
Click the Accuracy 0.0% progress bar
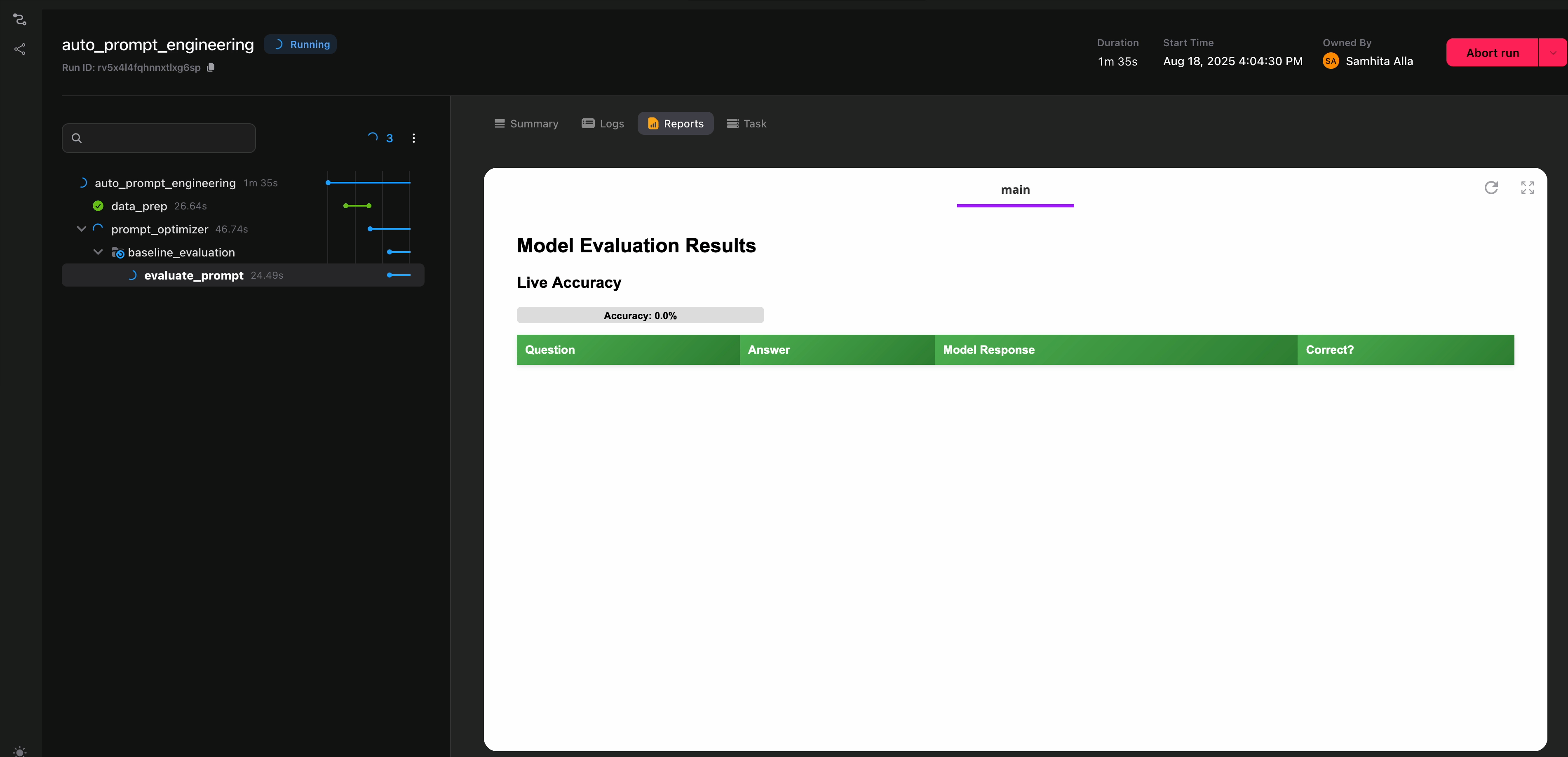[640, 315]
